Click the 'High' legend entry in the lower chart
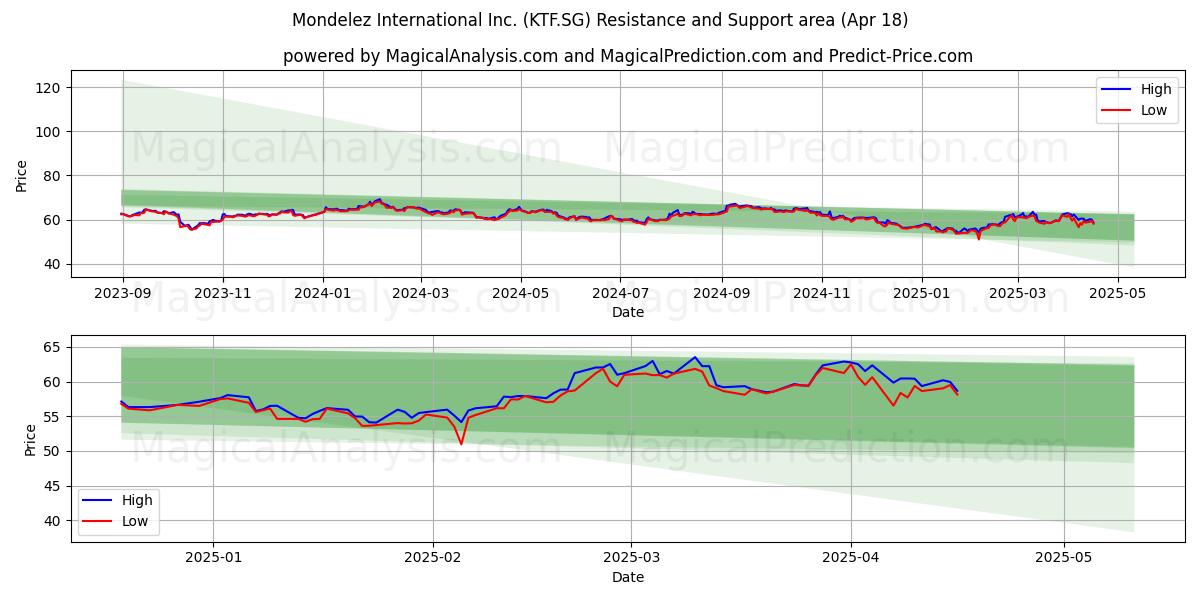Viewport: 1200px width, 600px height. [x=138, y=500]
